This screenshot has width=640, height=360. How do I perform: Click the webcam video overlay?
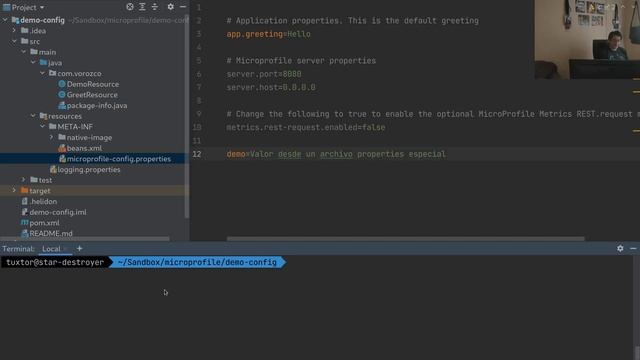pyautogui.click(x=587, y=40)
